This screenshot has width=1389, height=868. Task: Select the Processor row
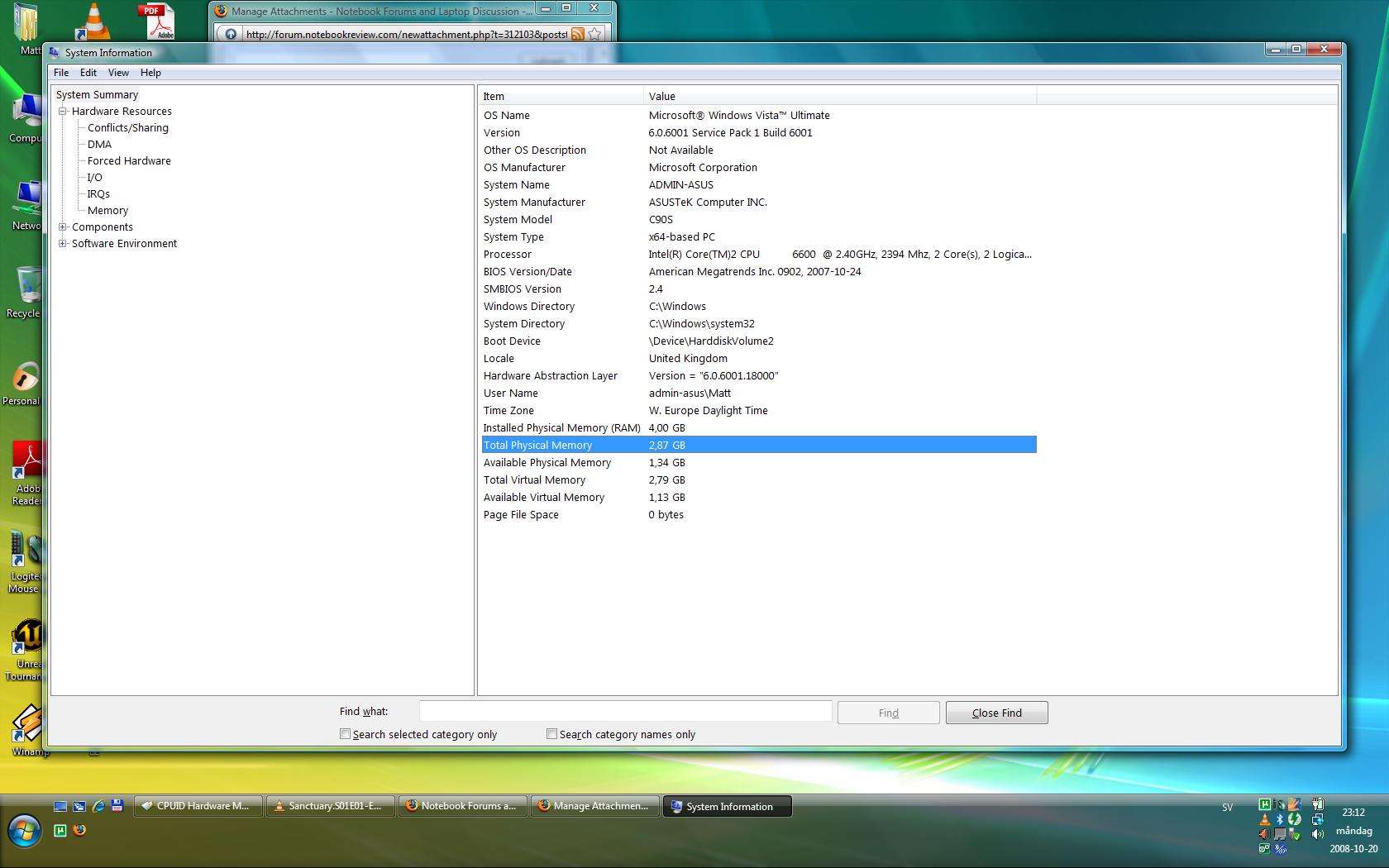pyautogui.click(x=758, y=254)
